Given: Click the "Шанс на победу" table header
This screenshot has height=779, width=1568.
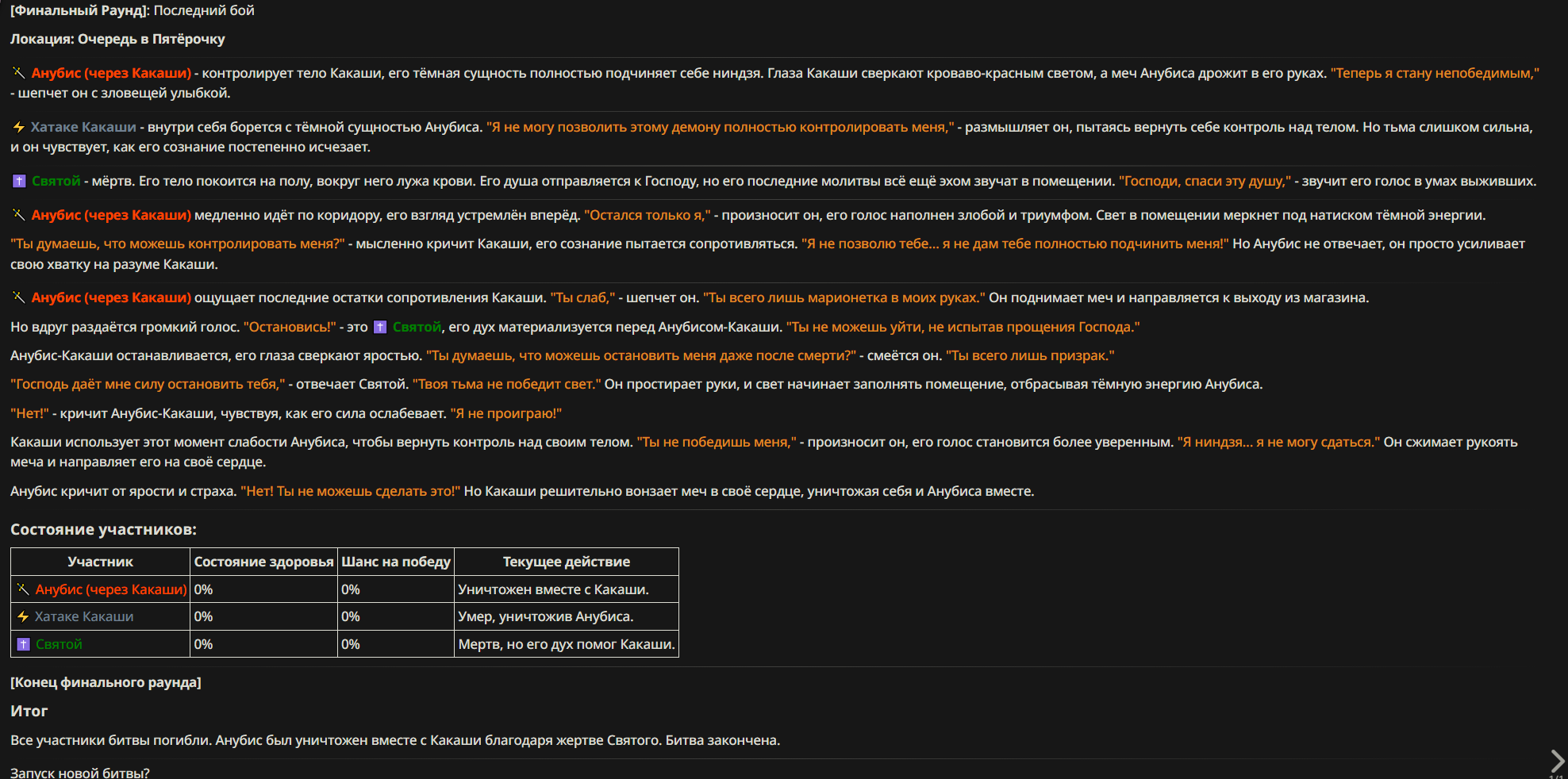Looking at the screenshot, I should (x=396, y=562).
